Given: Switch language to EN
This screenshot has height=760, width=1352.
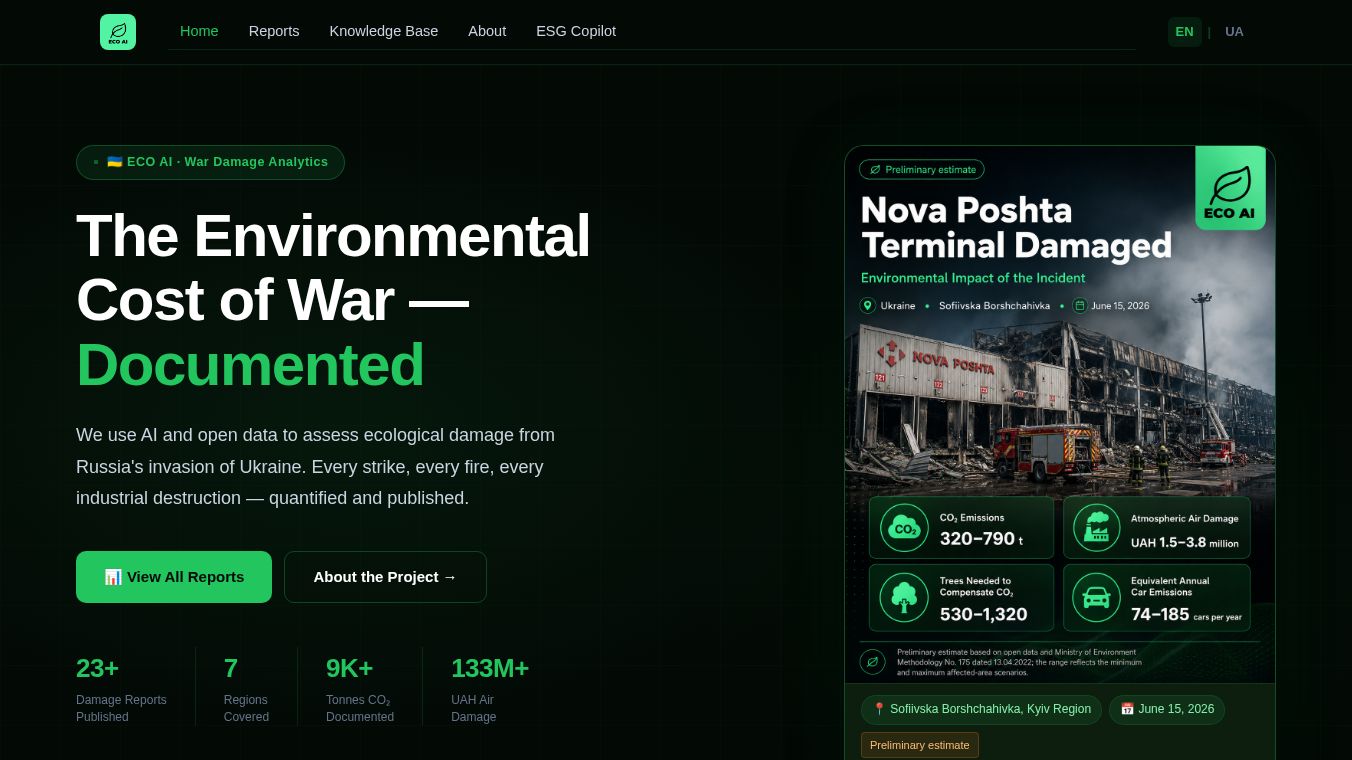Looking at the screenshot, I should 1184,32.
